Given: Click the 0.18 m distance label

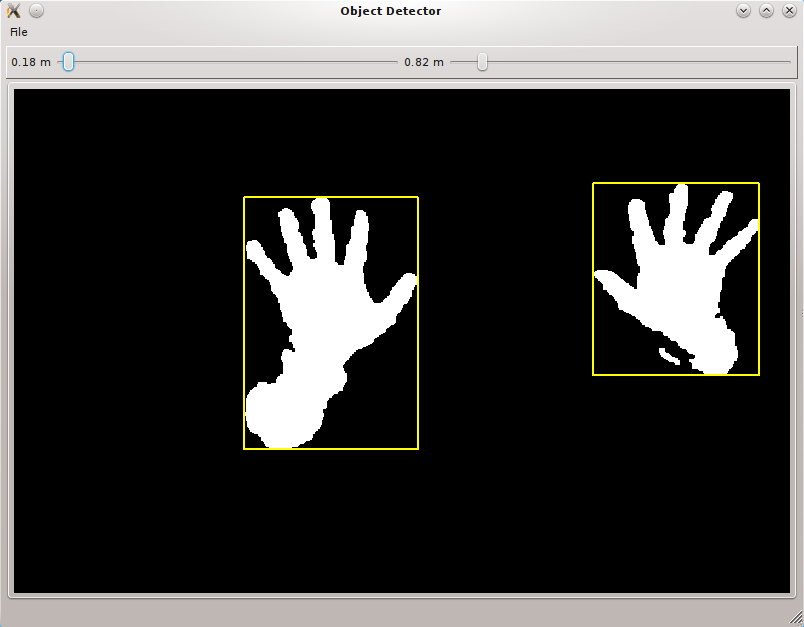Looking at the screenshot, I should (x=31, y=62).
